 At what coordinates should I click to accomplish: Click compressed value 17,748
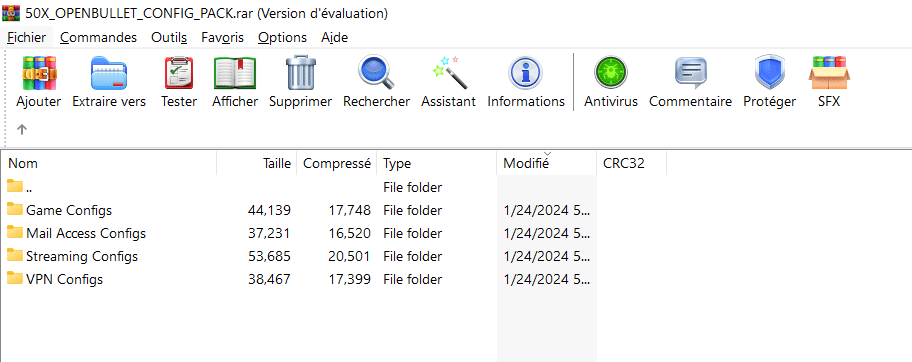tap(349, 210)
